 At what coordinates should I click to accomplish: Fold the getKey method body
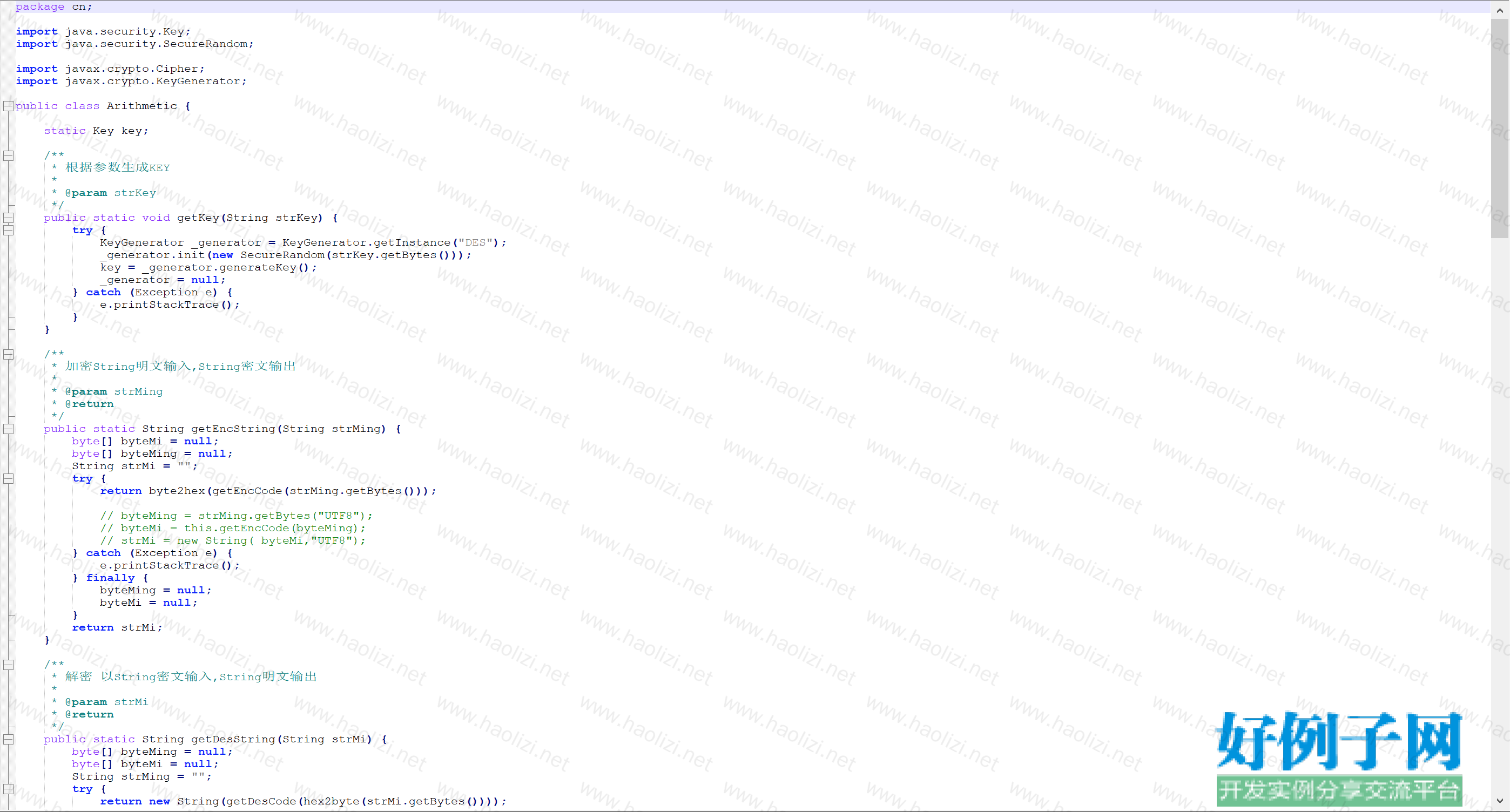point(8,218)
